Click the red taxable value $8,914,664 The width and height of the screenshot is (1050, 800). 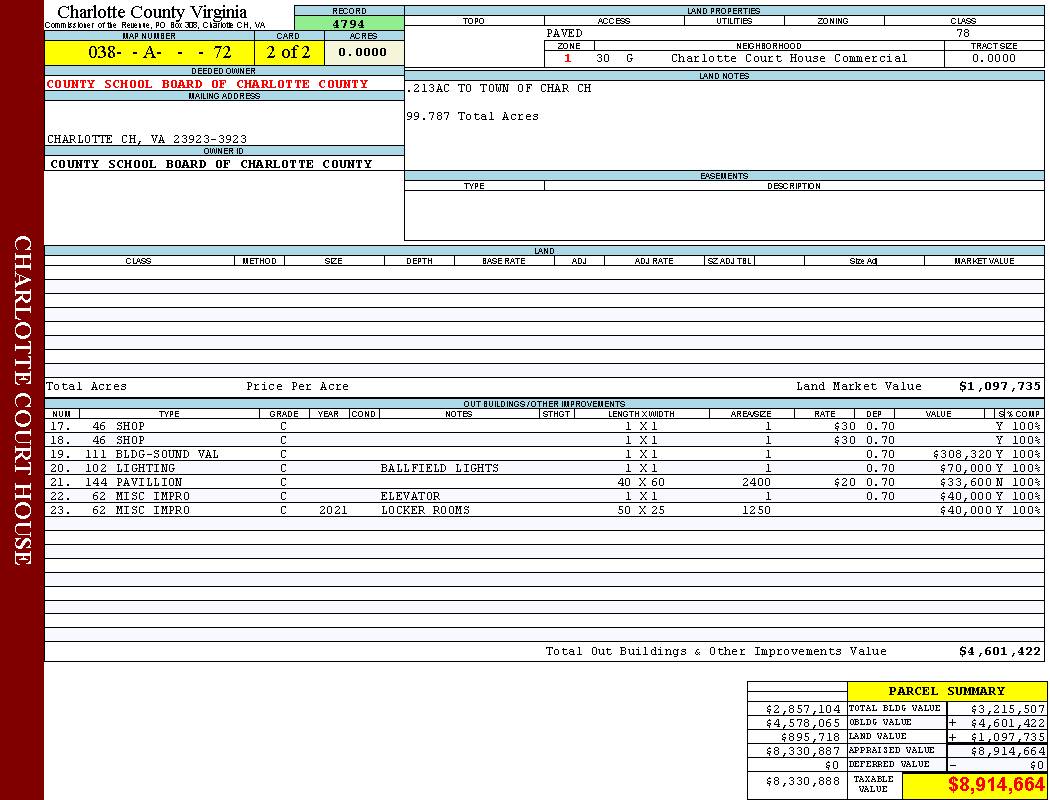[x=996, y=785]
